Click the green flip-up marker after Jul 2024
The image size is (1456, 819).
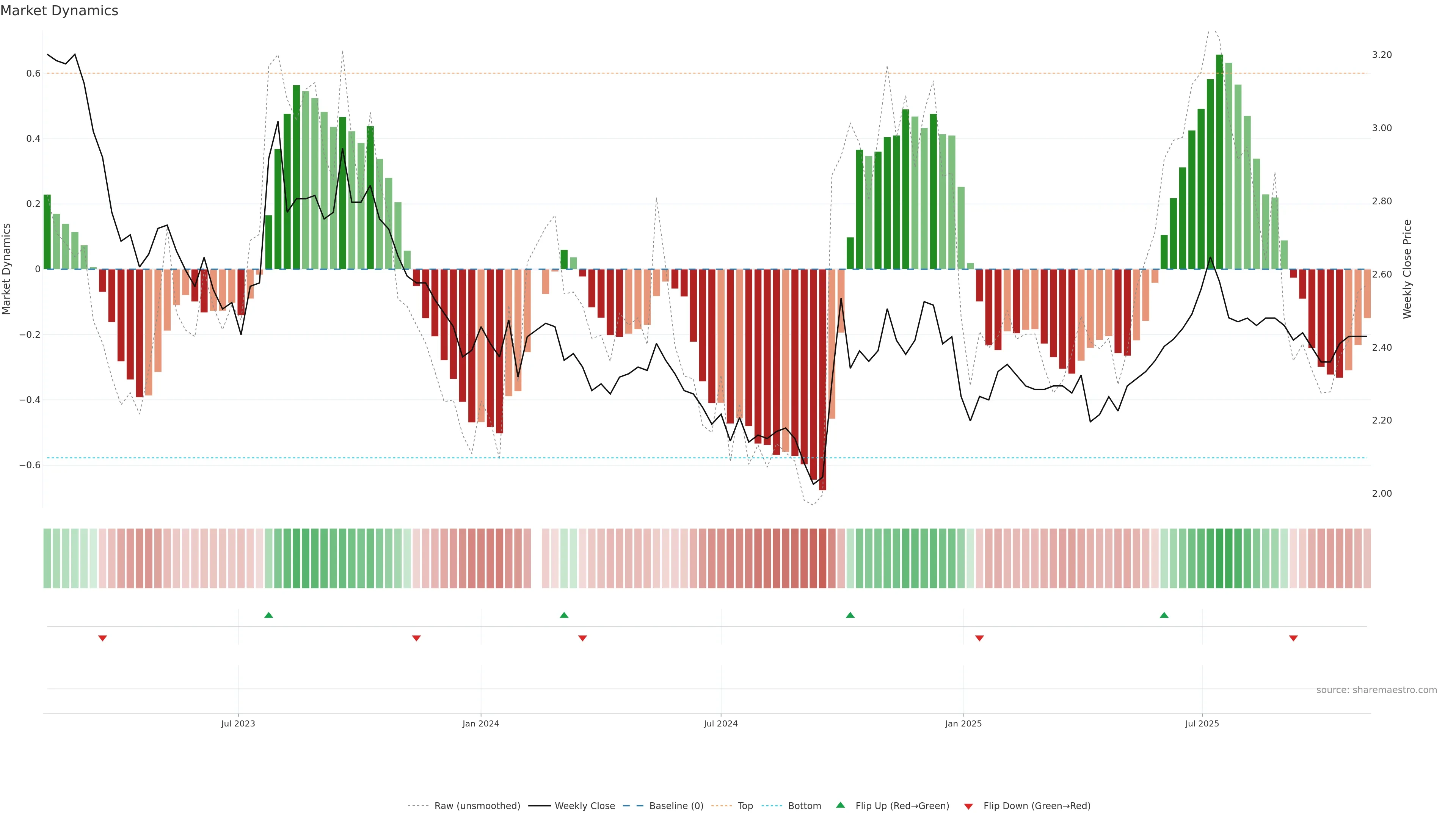click(x=850, y=615)
